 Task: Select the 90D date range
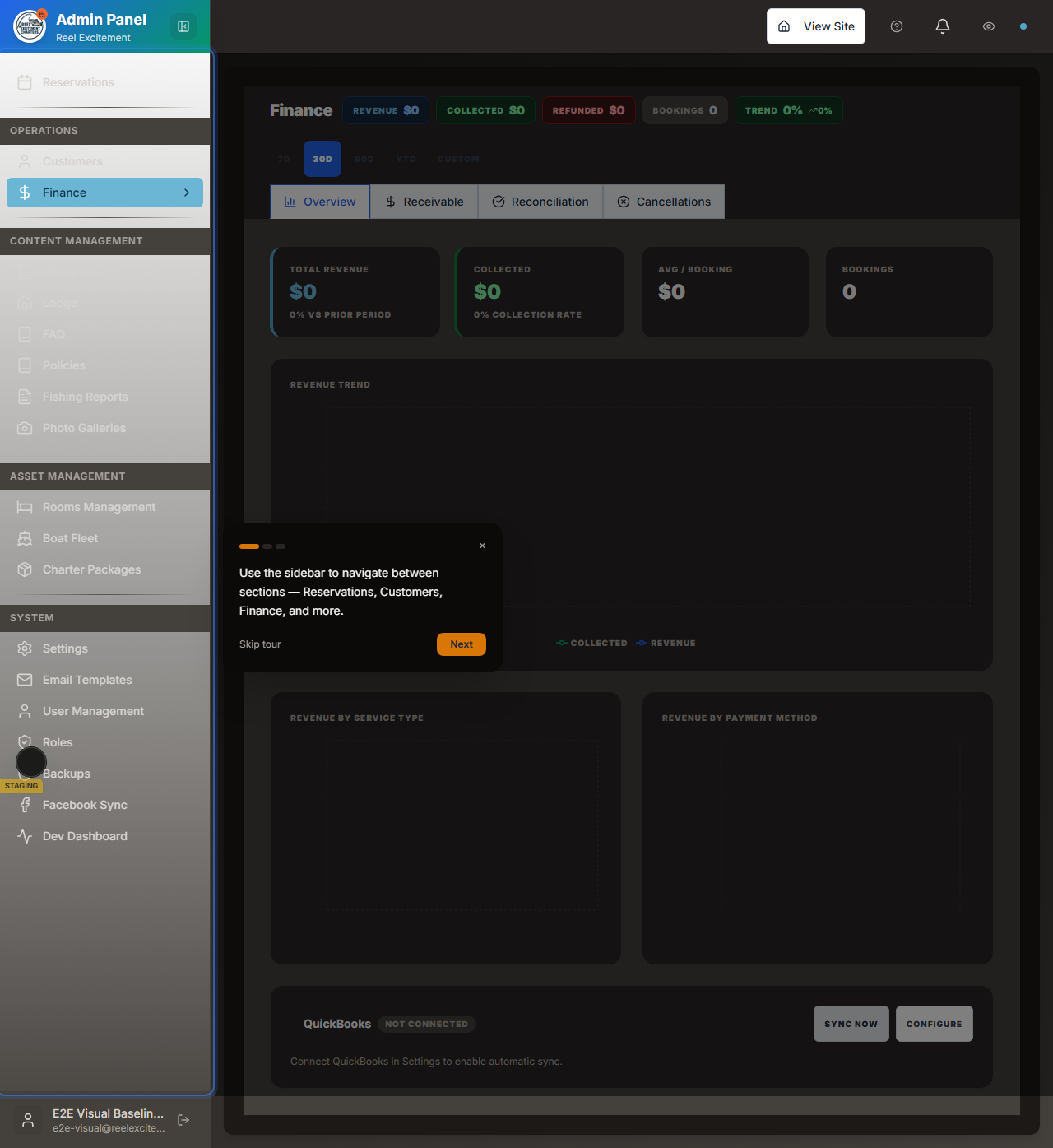pyautogui.click(x=364, y=159)
